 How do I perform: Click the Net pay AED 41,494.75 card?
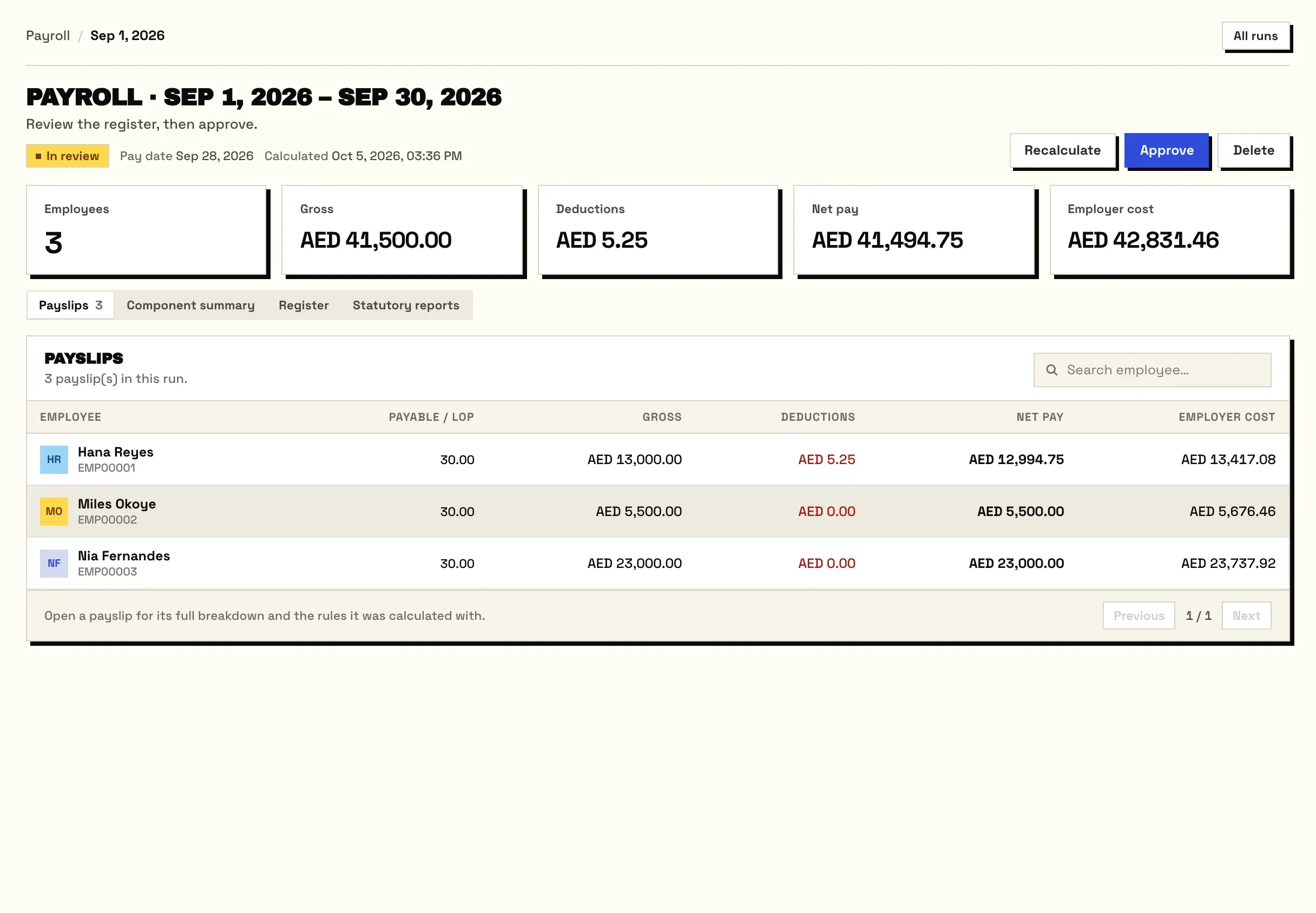pos(914,230)
